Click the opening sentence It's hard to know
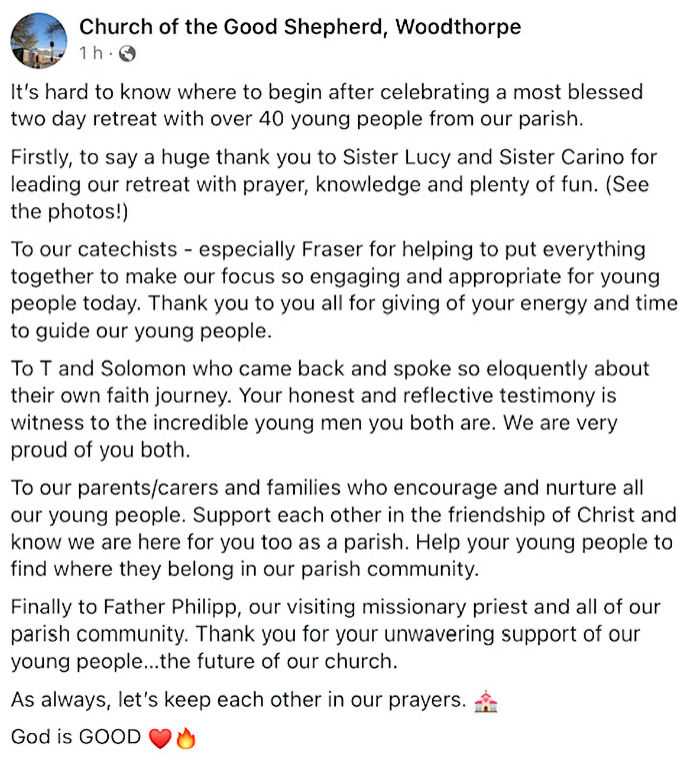The height and width of the screenshot is (757, 700). pyautogui.click(x=327, y=105)
